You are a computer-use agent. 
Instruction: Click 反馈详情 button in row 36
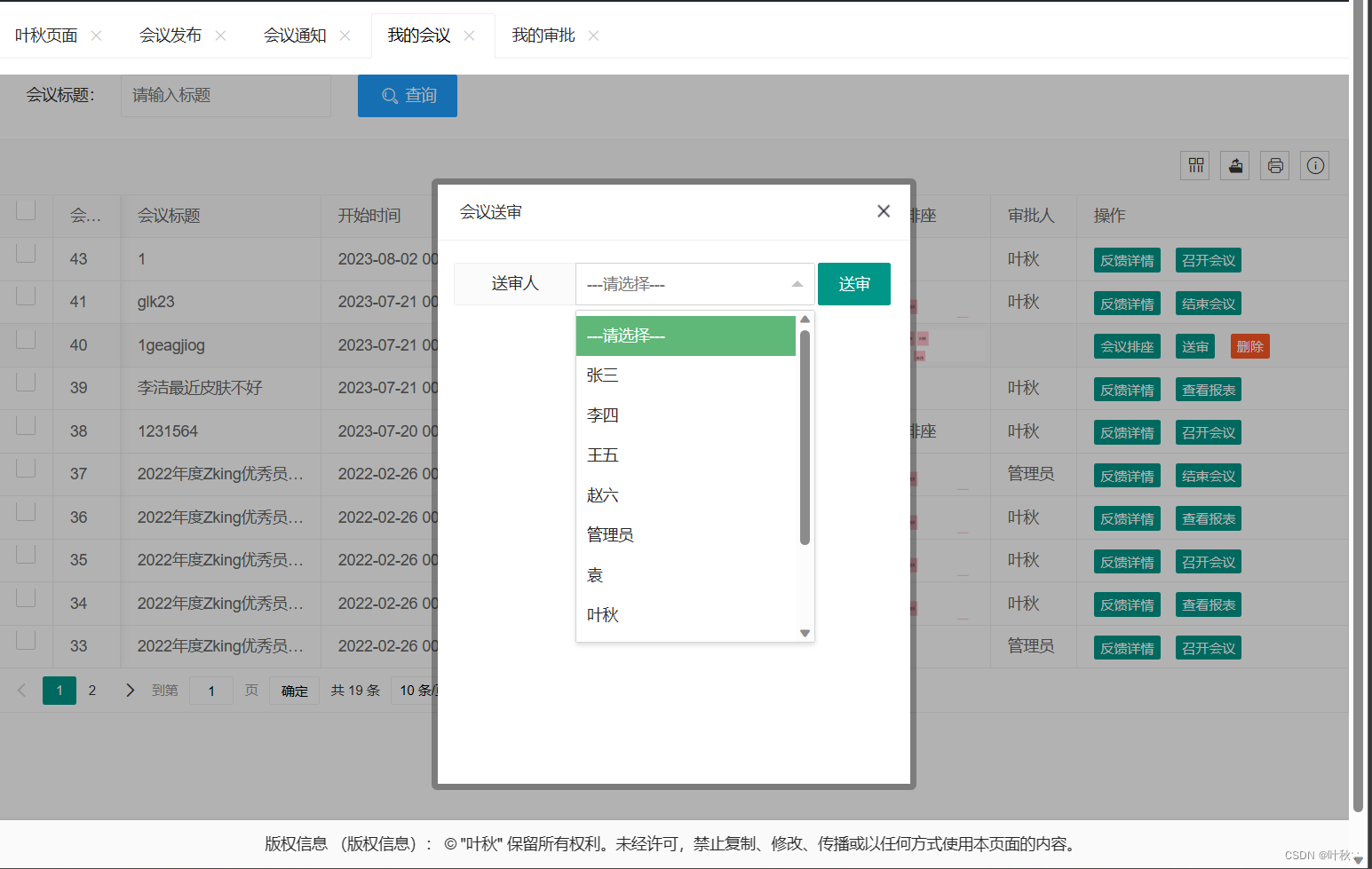[1127, 518]
